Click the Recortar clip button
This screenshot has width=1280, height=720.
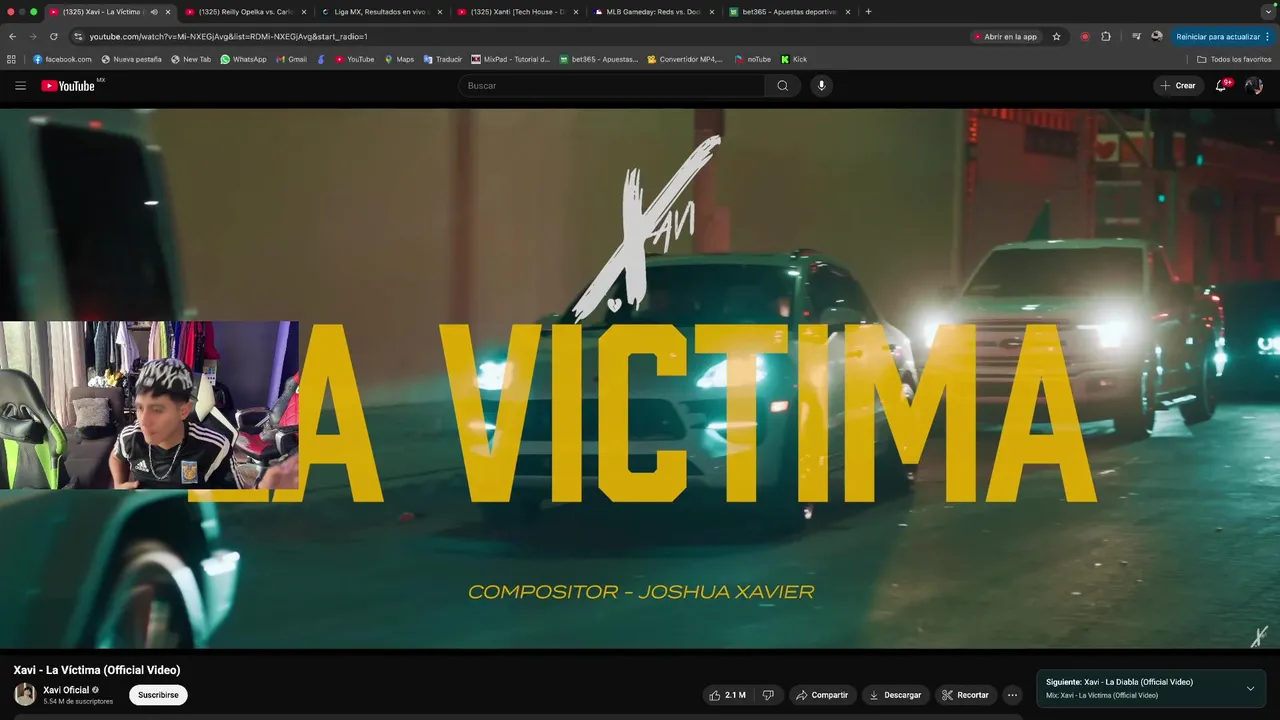tap(966, 695)
